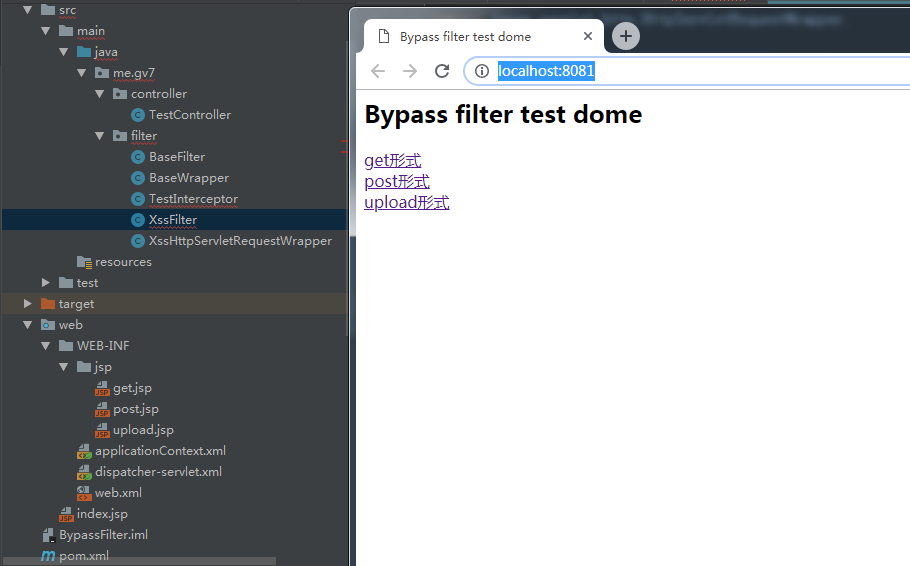This screenshot has height=566, width=910.
Task: Open a new browser tab
Action: tap(625, 37)
